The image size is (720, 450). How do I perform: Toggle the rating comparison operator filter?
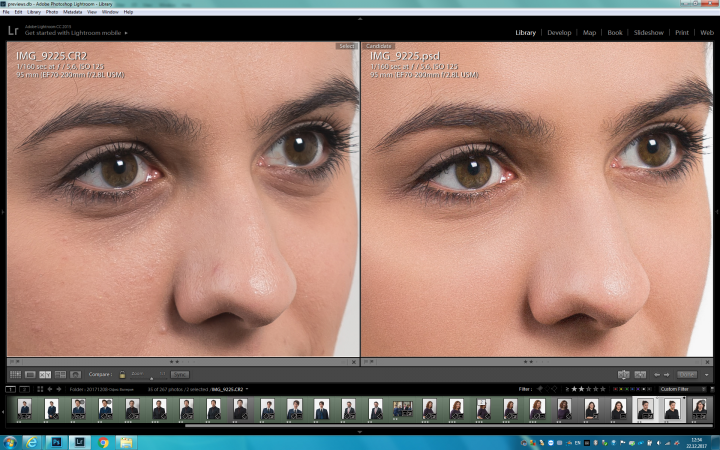pos(567,389)
